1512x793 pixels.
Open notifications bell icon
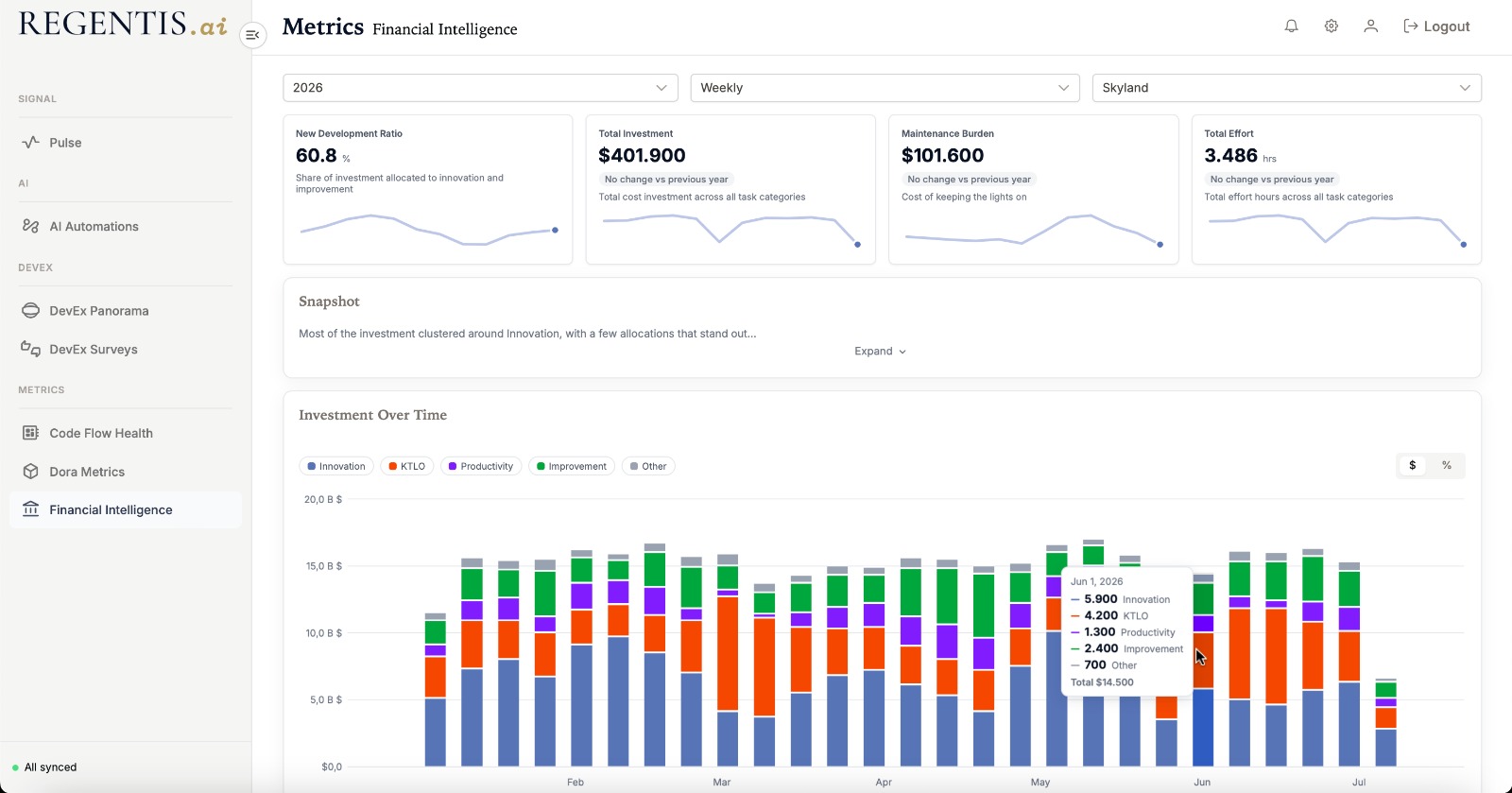[1291, 26]
